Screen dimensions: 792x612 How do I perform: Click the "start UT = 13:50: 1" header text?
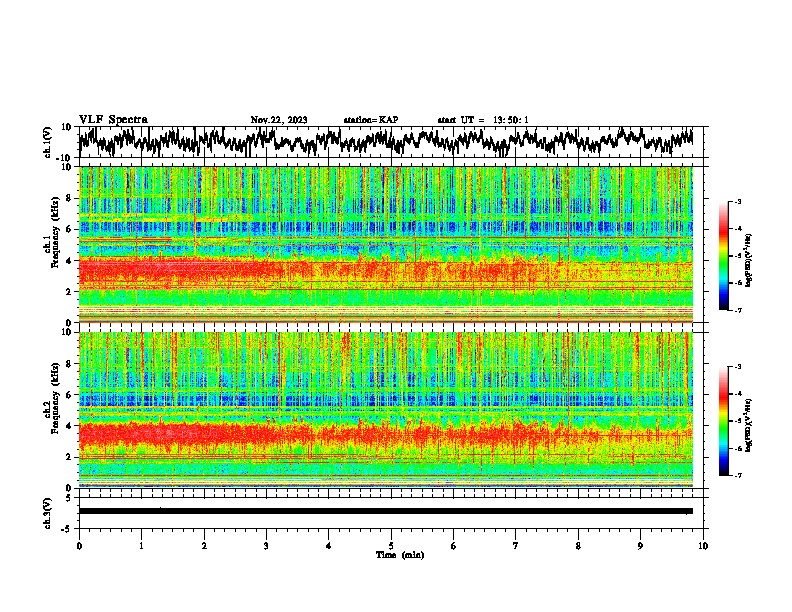tap(483, 120)
